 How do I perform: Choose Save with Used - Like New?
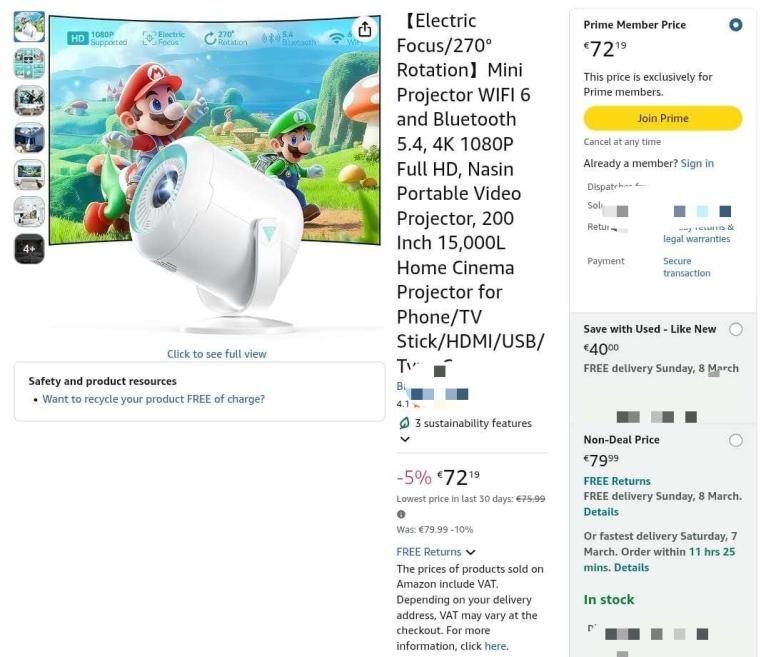pos(736,329)
